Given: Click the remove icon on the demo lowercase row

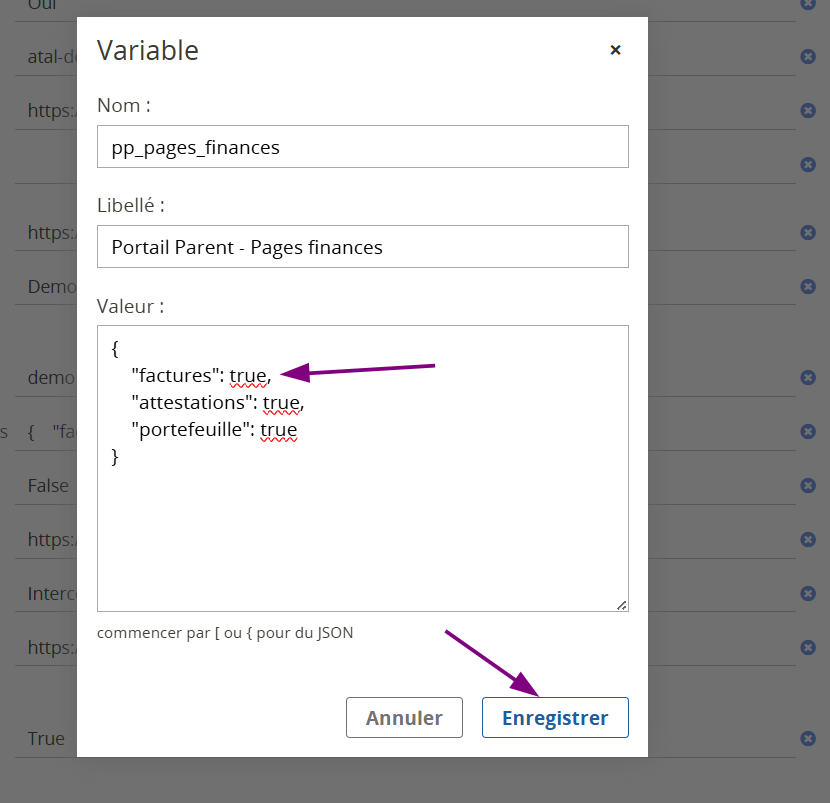Looking at the screenshot, I should coord(808,377).
